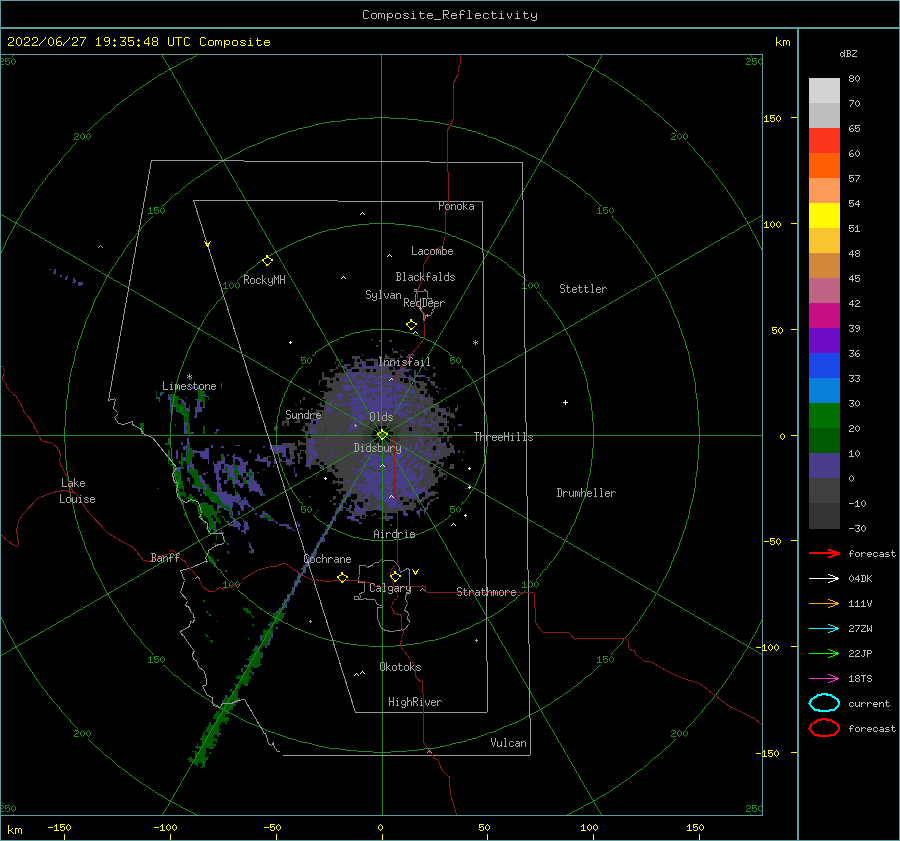Select the 42 dBZ pink color swatch
This screenshot has width=900, height=841.
824,291
